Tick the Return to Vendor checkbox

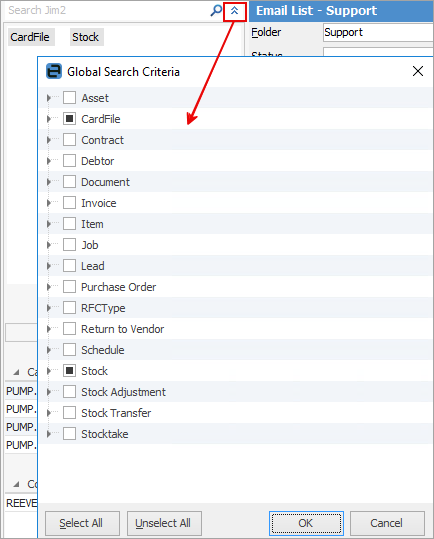click(69, 329)
